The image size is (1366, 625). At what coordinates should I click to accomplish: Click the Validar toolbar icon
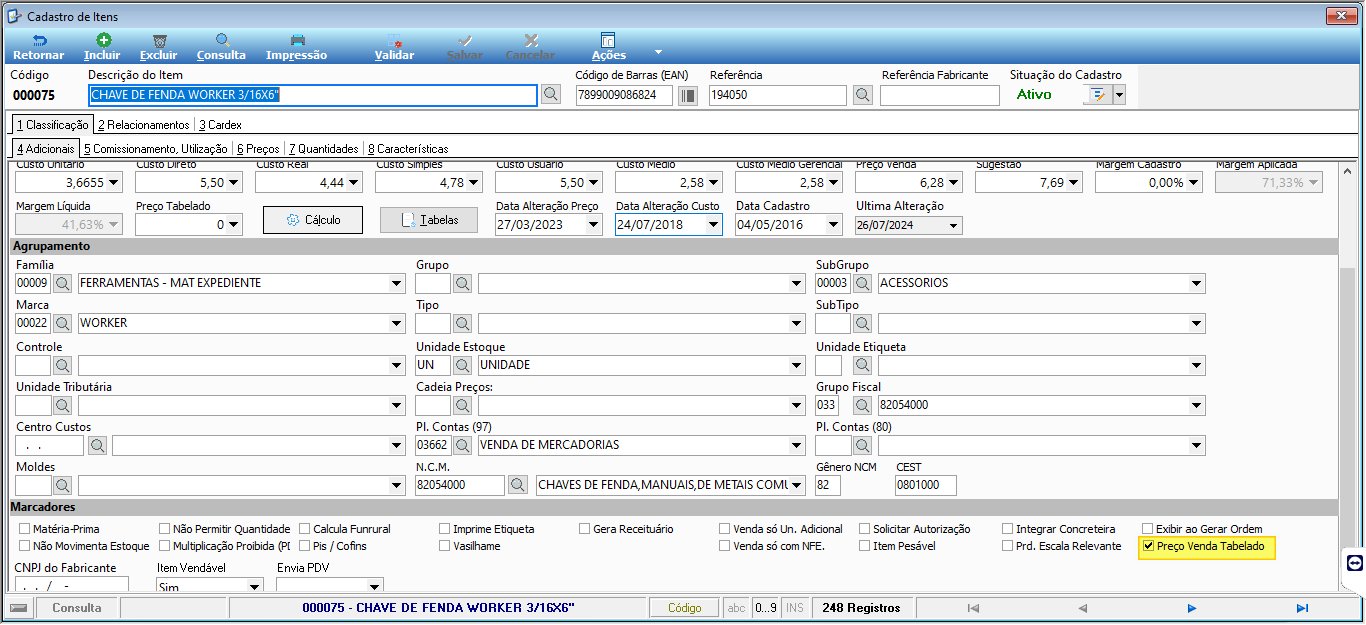coord(394,40)
